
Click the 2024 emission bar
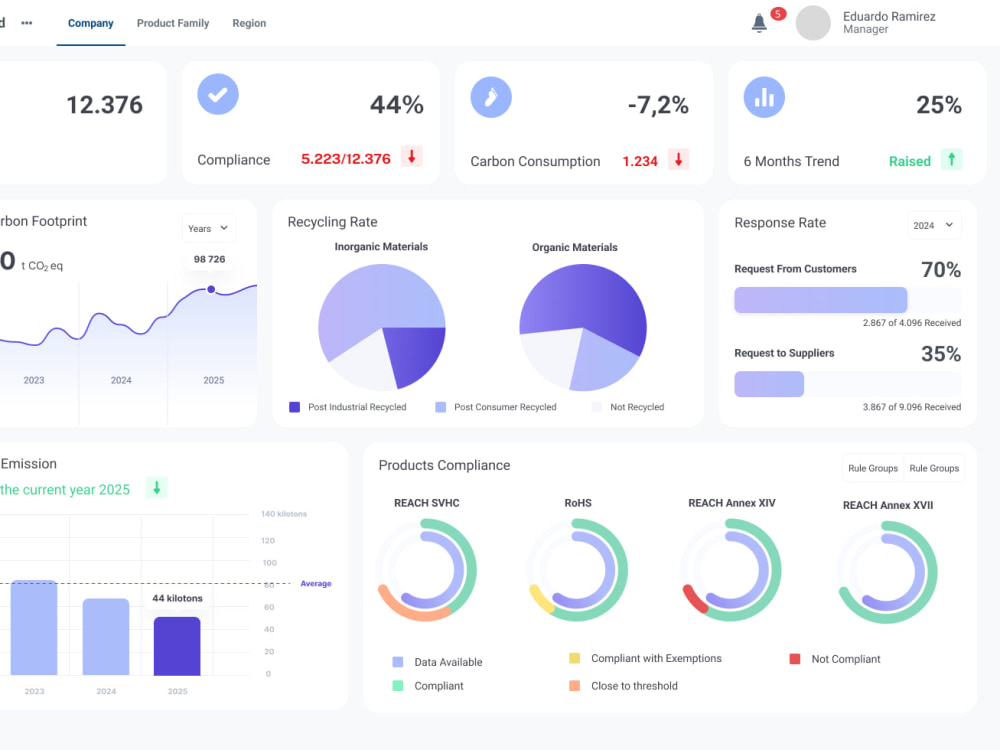click(106, 636)
